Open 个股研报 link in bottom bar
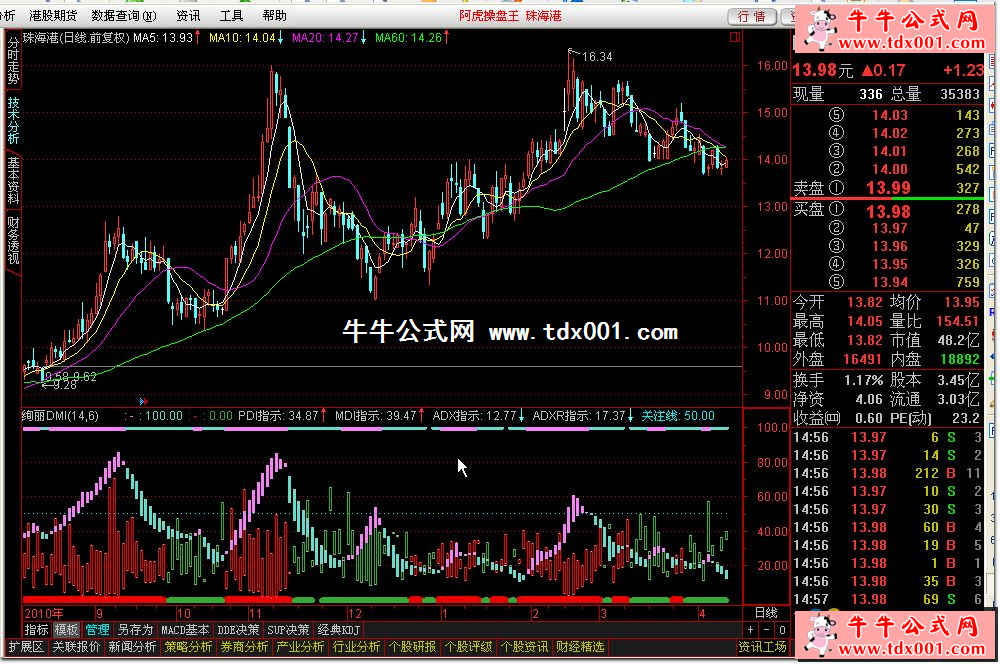This screenshot has height=664, width=1000. tap(412, 647)
